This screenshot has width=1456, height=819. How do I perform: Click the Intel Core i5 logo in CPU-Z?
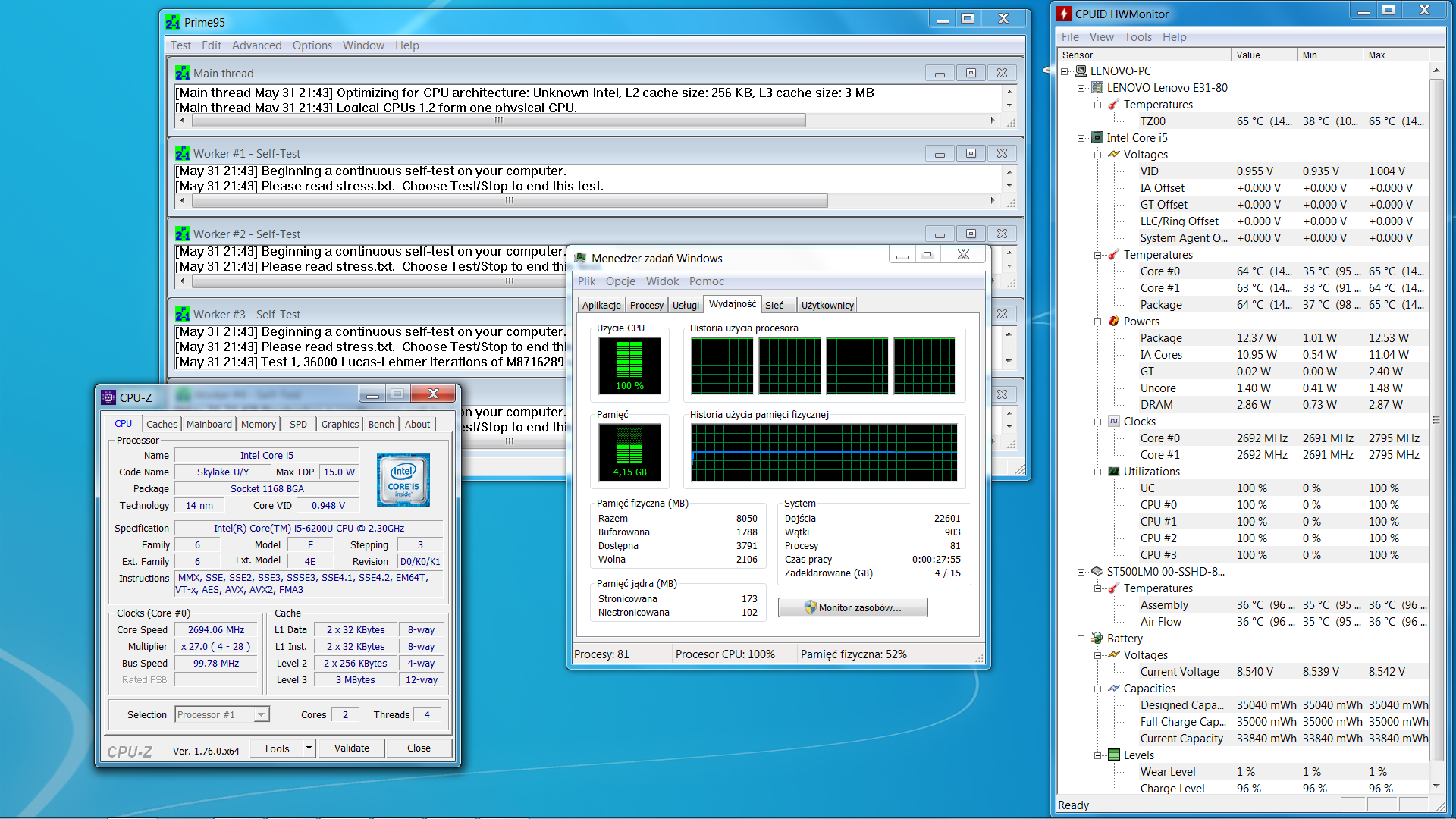[403, 480]
